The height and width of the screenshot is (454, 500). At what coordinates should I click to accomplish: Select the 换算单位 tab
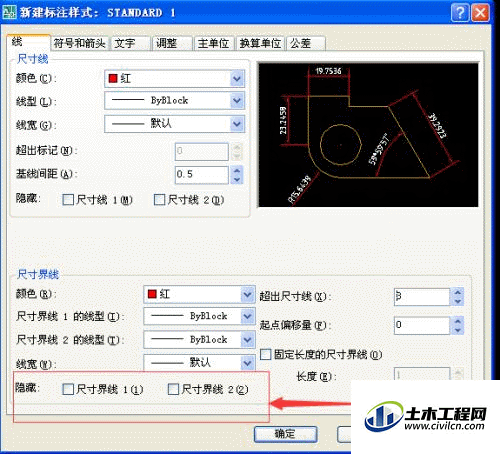pyautogui.click(x=260, y=43)
